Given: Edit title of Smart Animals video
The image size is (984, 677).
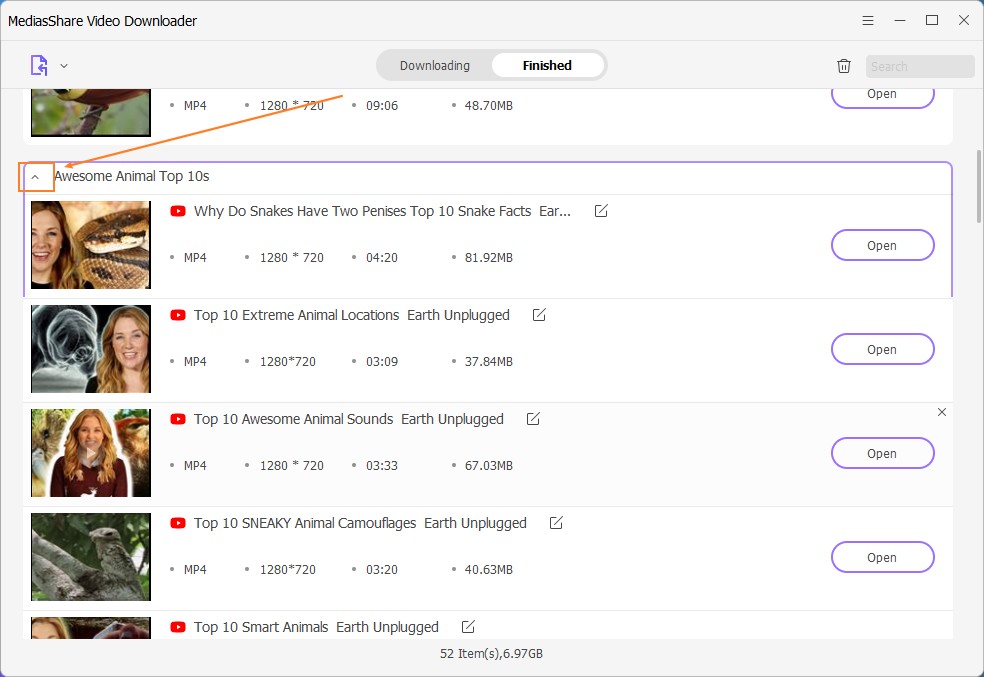Looking at the screenshot, I should [468, 627].
